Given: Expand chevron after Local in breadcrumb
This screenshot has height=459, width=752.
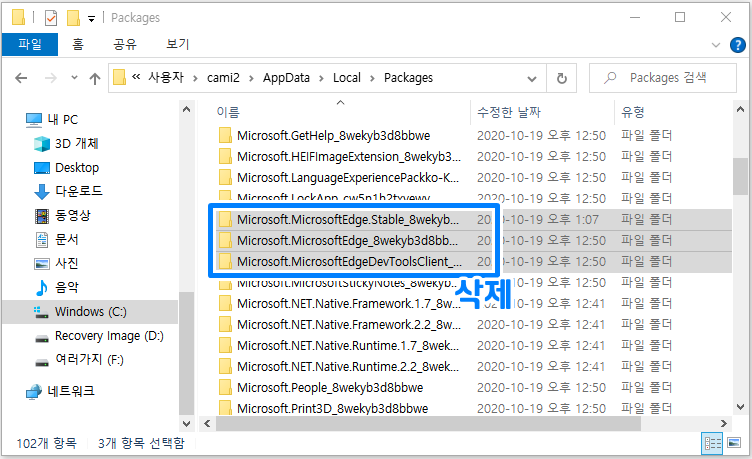Looking at the screenshot, I should (372, 78).
